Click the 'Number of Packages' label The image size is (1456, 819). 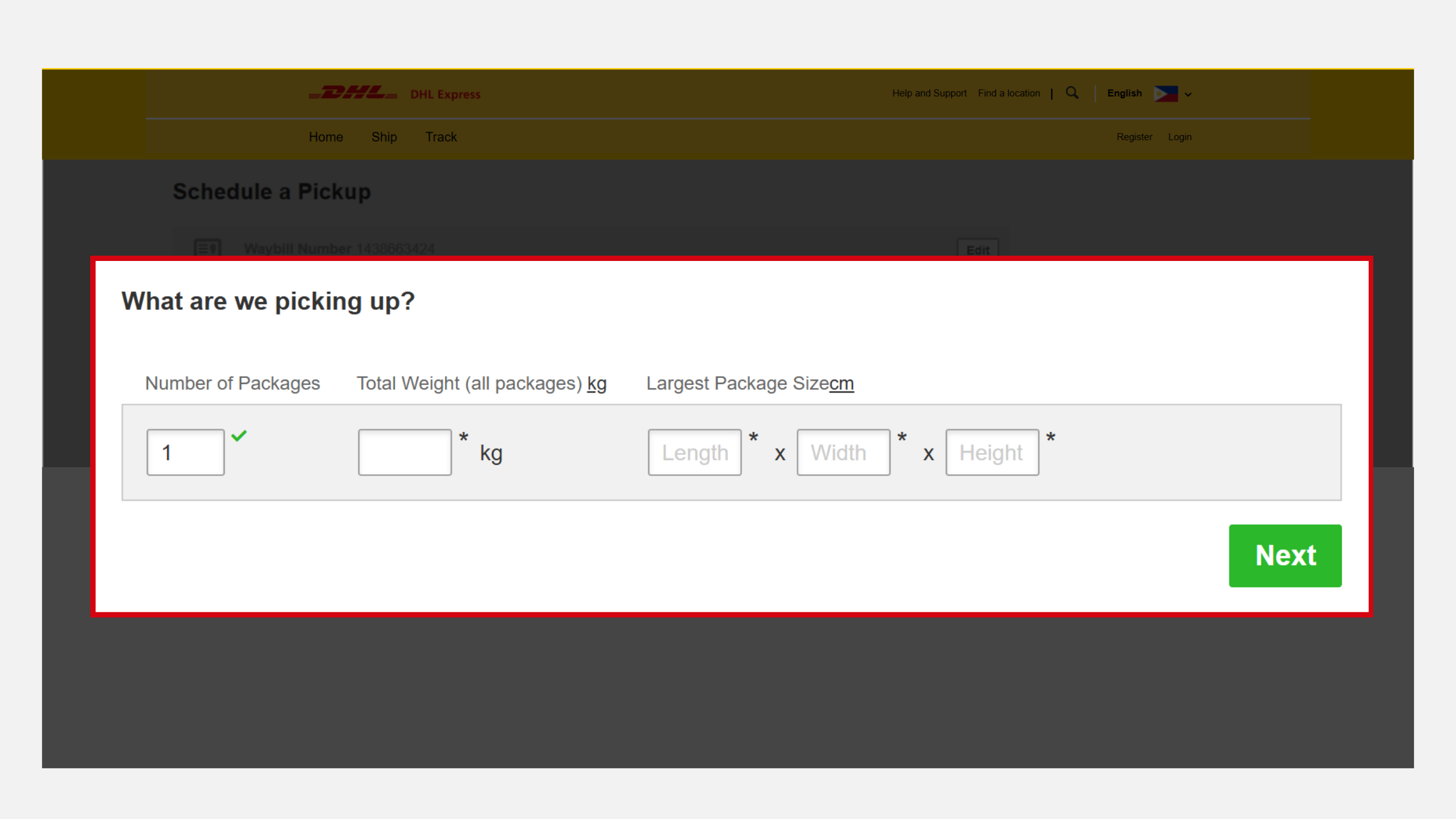[x=232, y=383]
